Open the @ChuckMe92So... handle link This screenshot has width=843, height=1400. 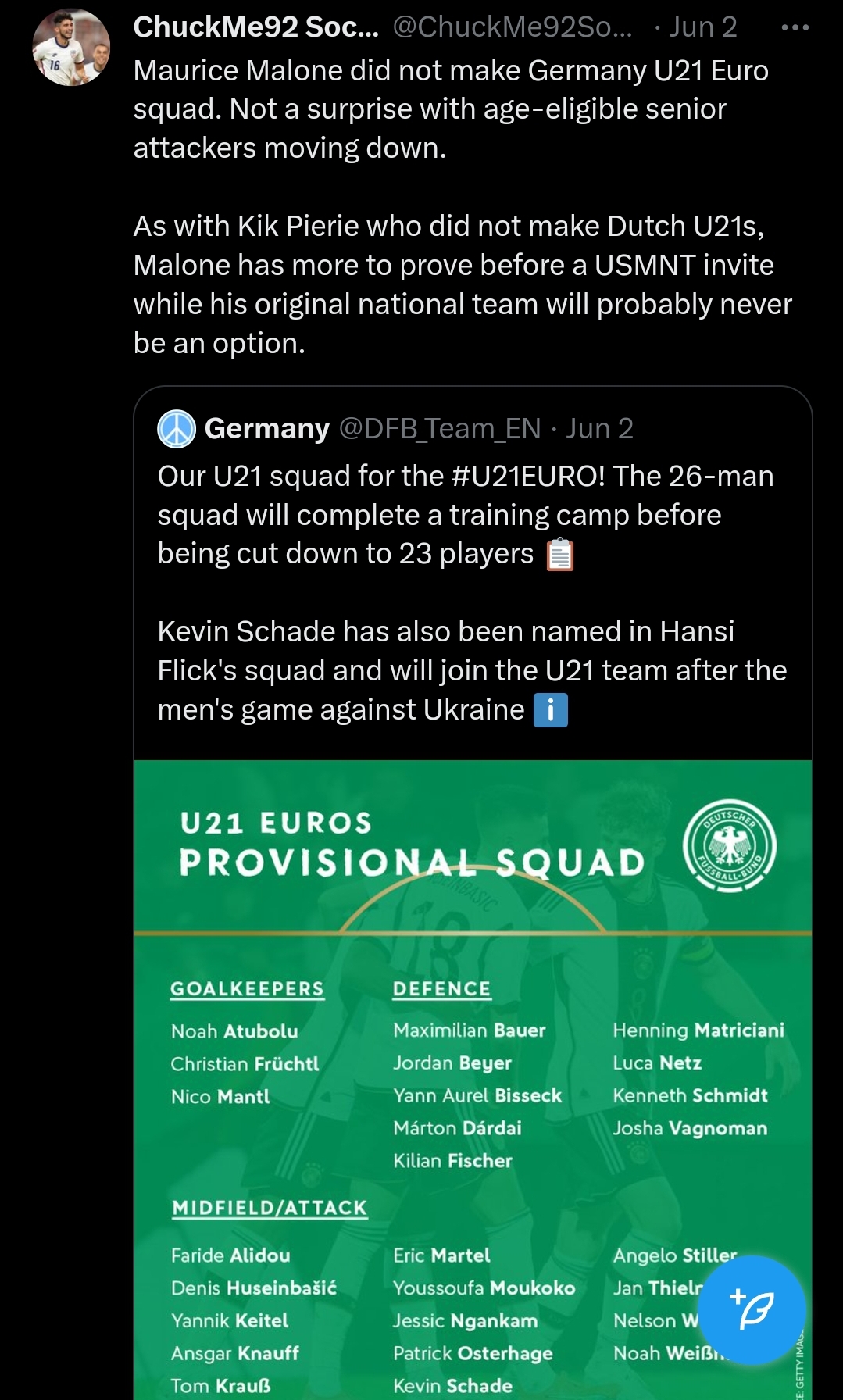513,27
